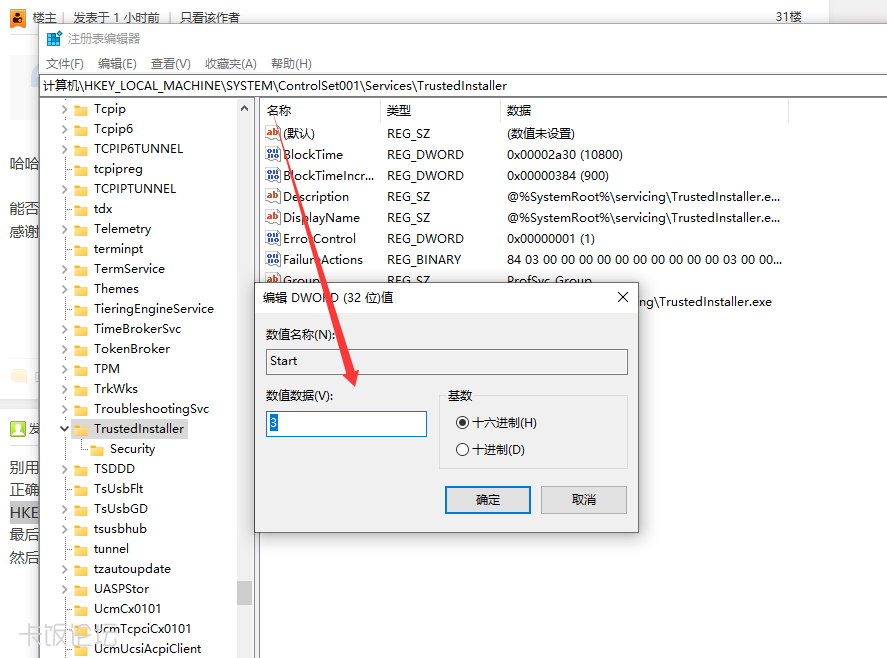Click the forum poster avatar icon
887x658 pixels.
[x=18, y=18]
